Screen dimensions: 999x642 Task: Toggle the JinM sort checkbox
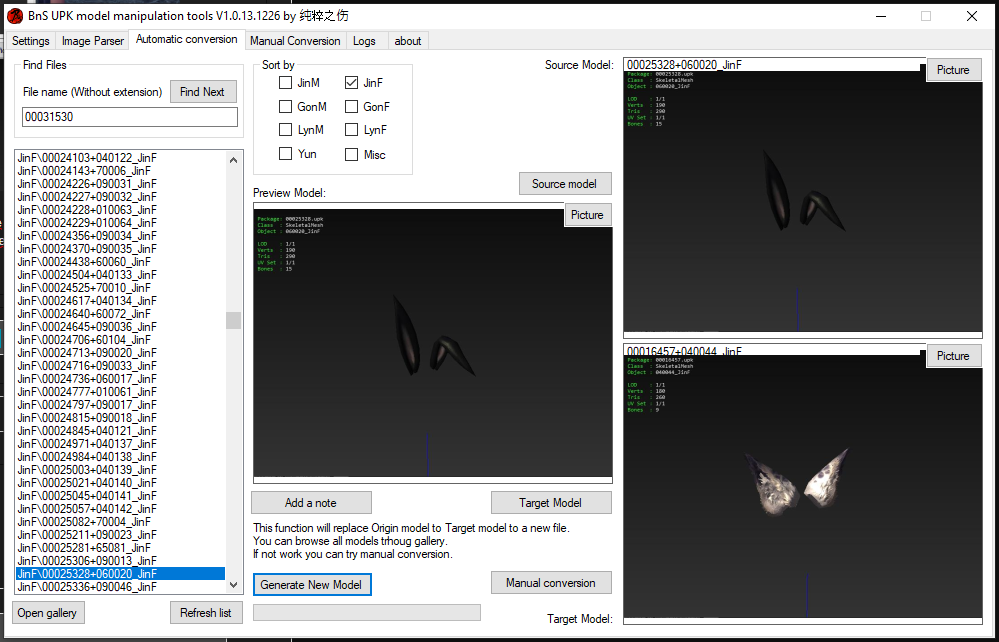(x=285, y=83)
